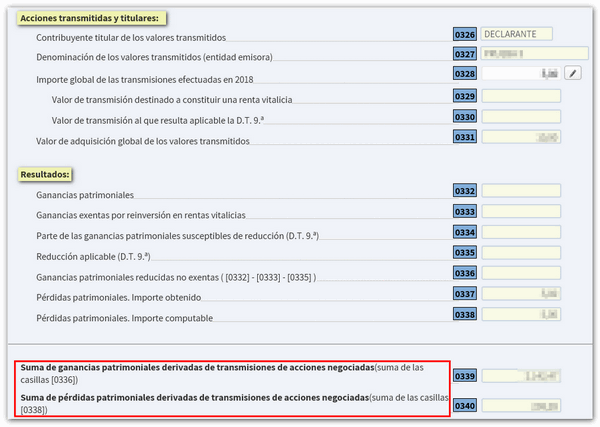
Task: Click the sum of losses field 0340
Action: [x=520, y=406]
